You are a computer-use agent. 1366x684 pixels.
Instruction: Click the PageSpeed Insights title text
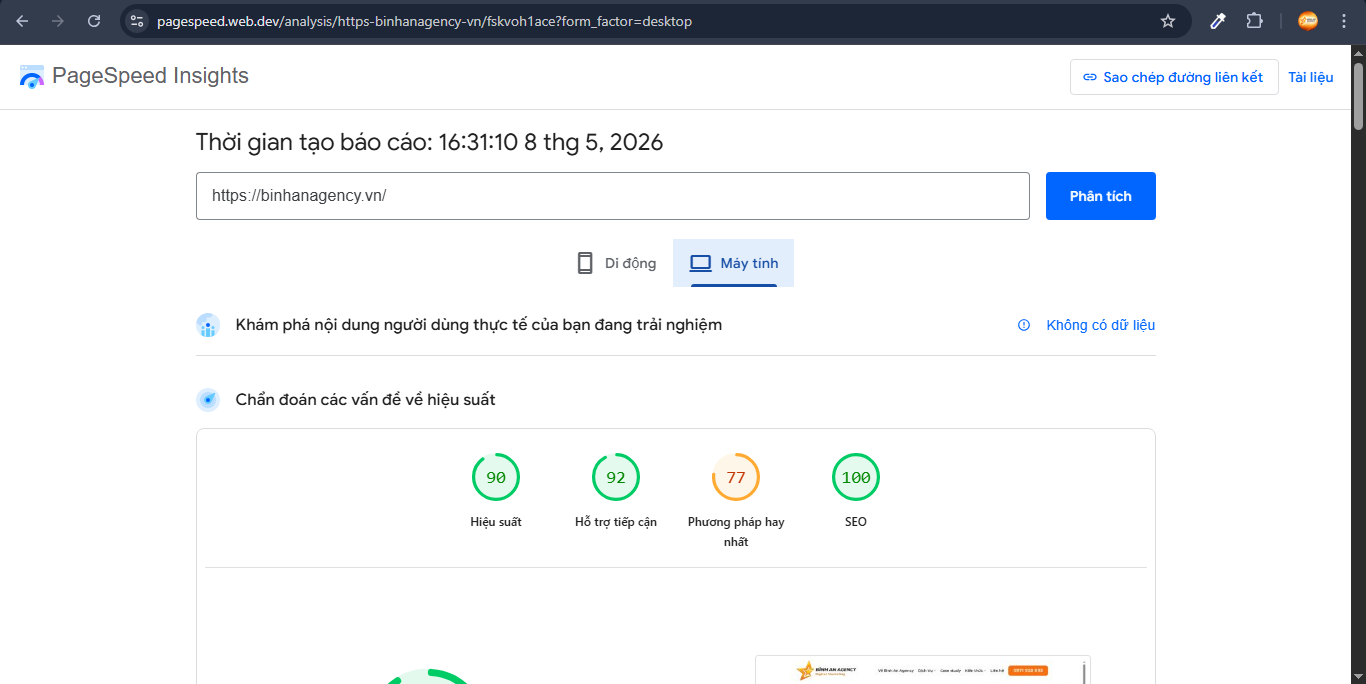pyautogui.click(x=150, y=76)
